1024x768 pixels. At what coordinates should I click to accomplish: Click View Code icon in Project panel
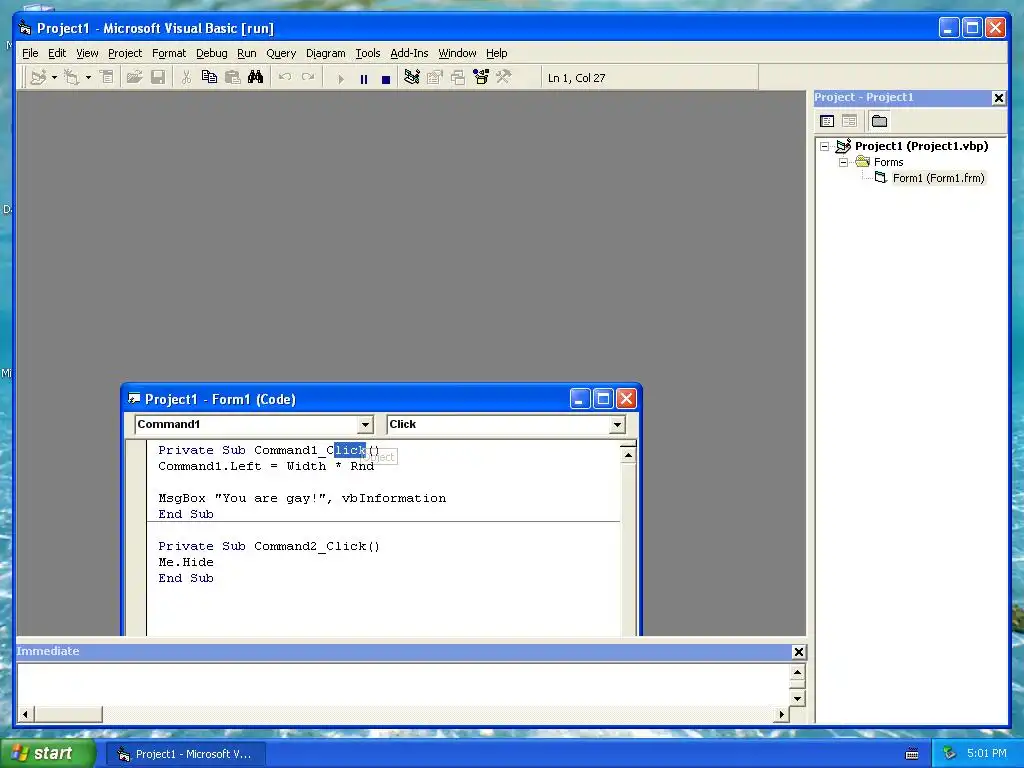827,121
